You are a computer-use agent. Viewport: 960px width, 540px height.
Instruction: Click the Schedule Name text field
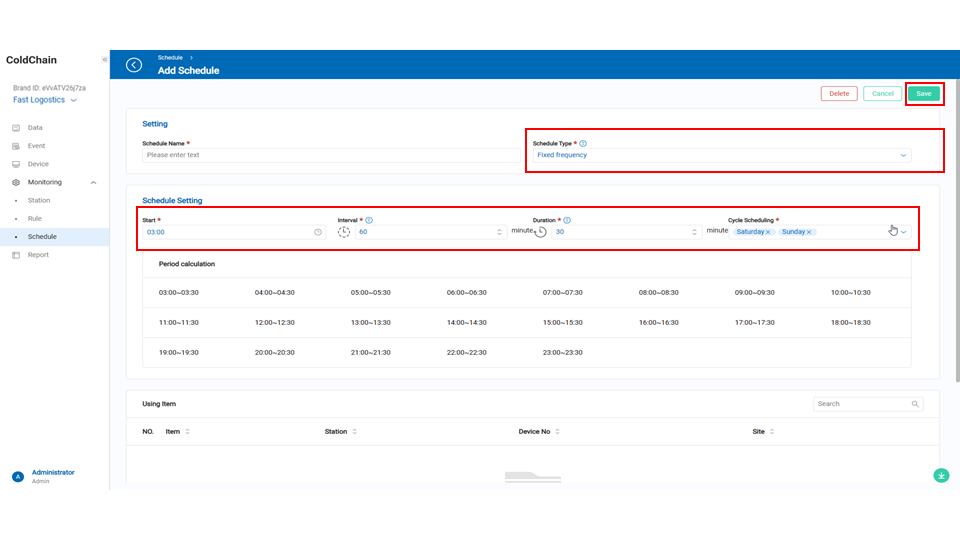point(330,155)
